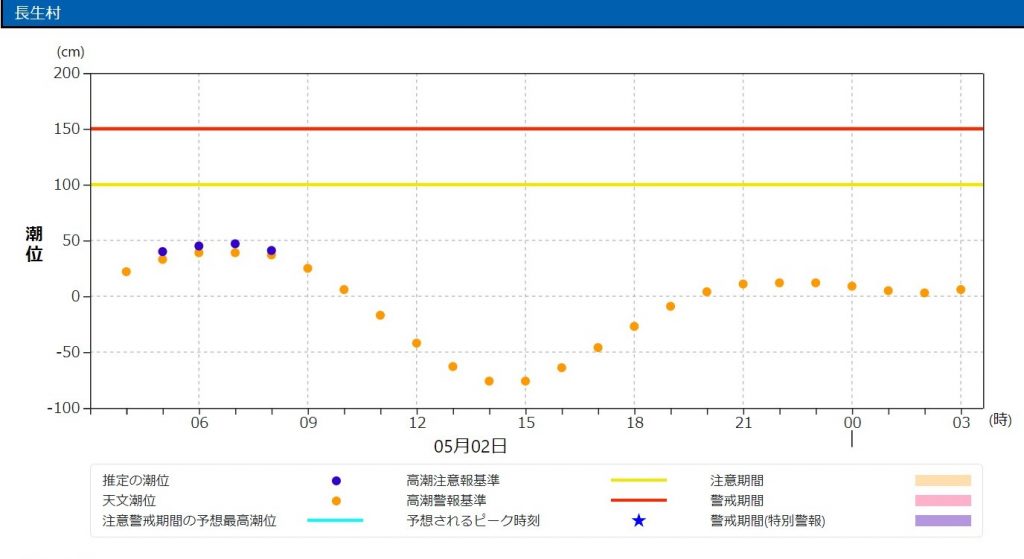
Task: Click the 警戒期間(特別警報) legend label
Action: (x=768, y=521)
